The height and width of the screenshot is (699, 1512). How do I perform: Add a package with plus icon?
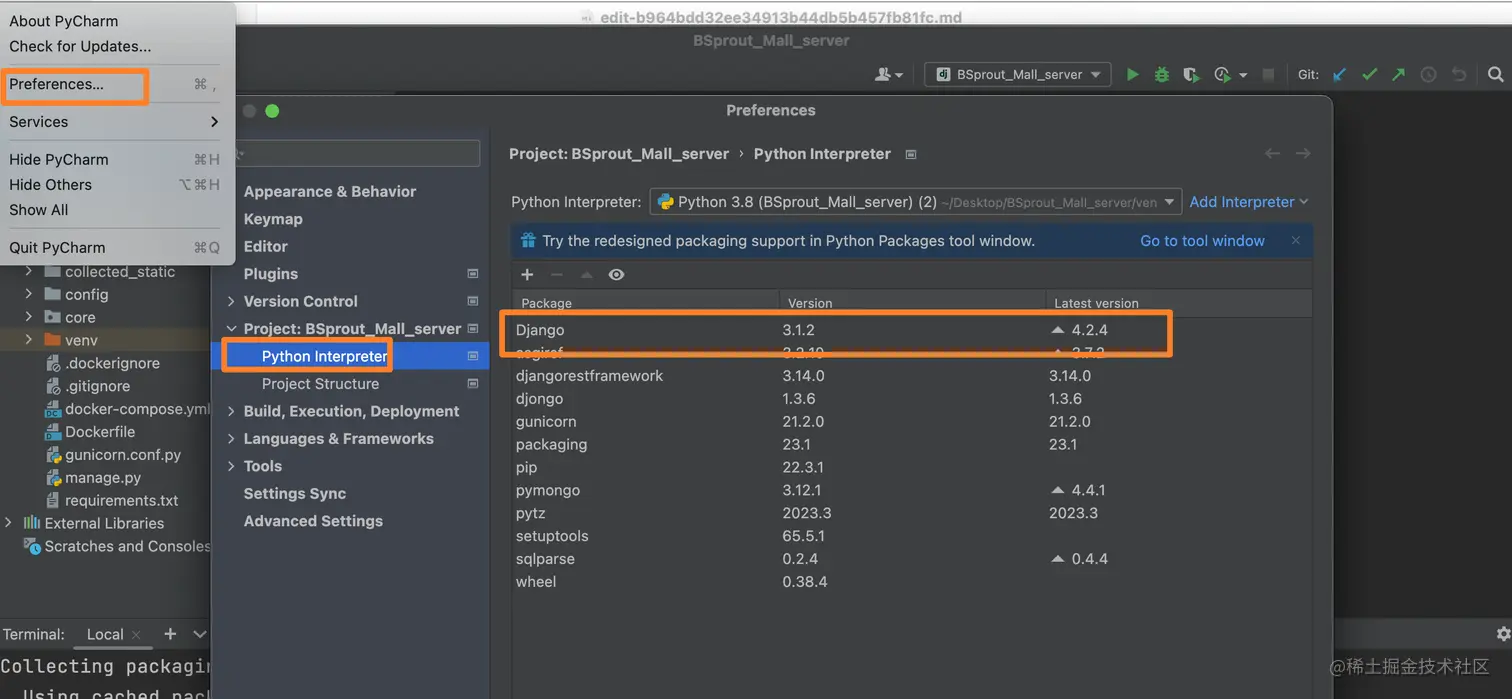pos(527,275)
